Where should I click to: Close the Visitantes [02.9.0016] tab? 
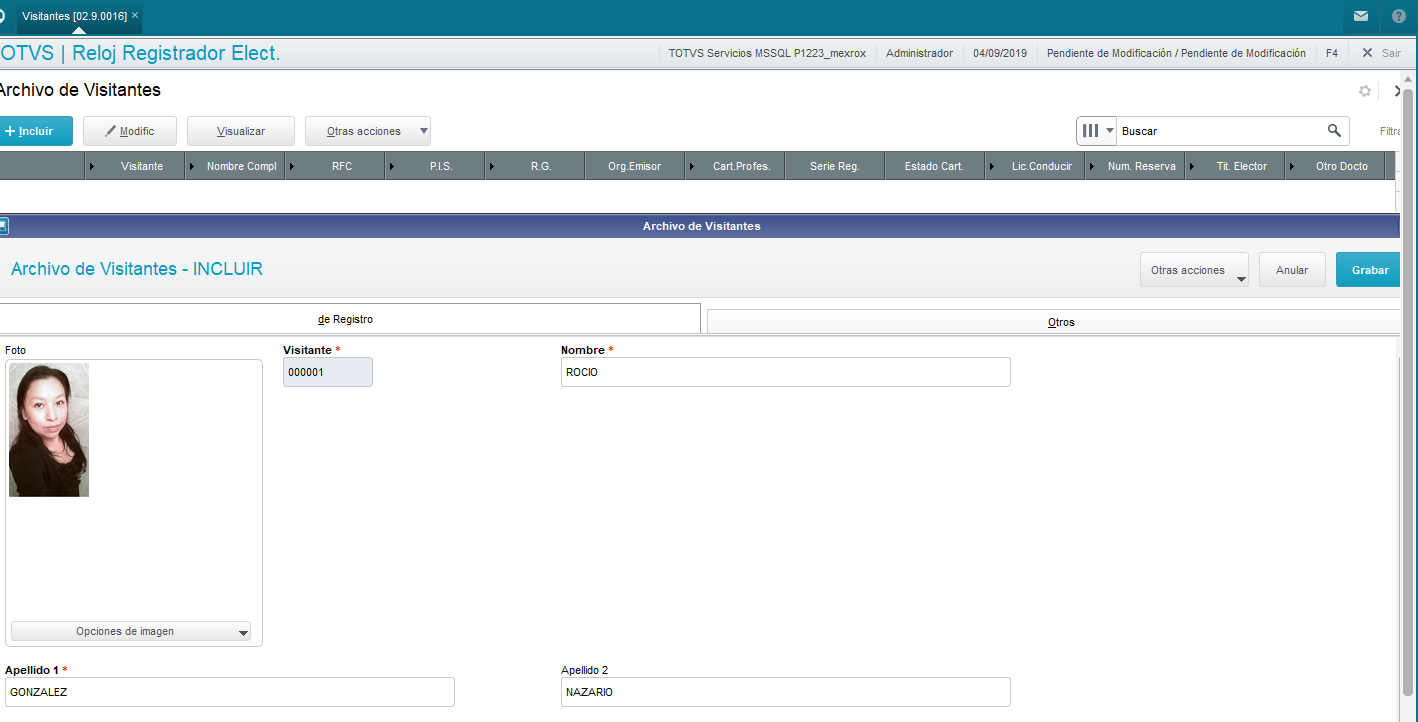(x=135, y=16)
